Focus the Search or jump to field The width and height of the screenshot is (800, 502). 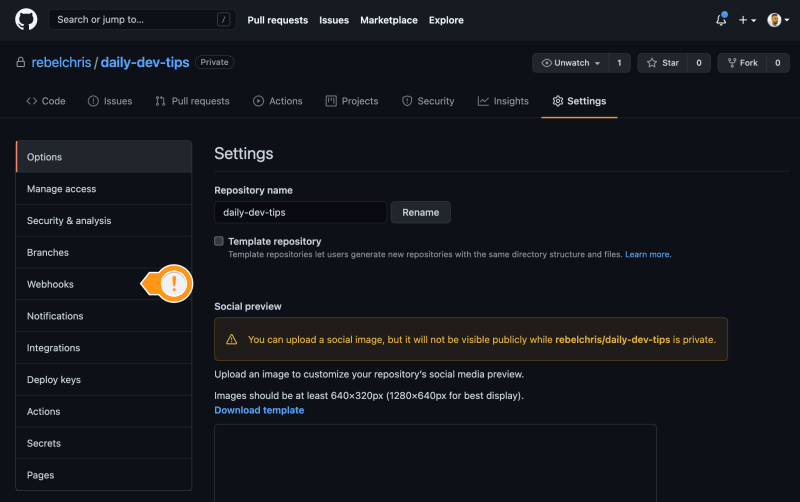point(142,20)
